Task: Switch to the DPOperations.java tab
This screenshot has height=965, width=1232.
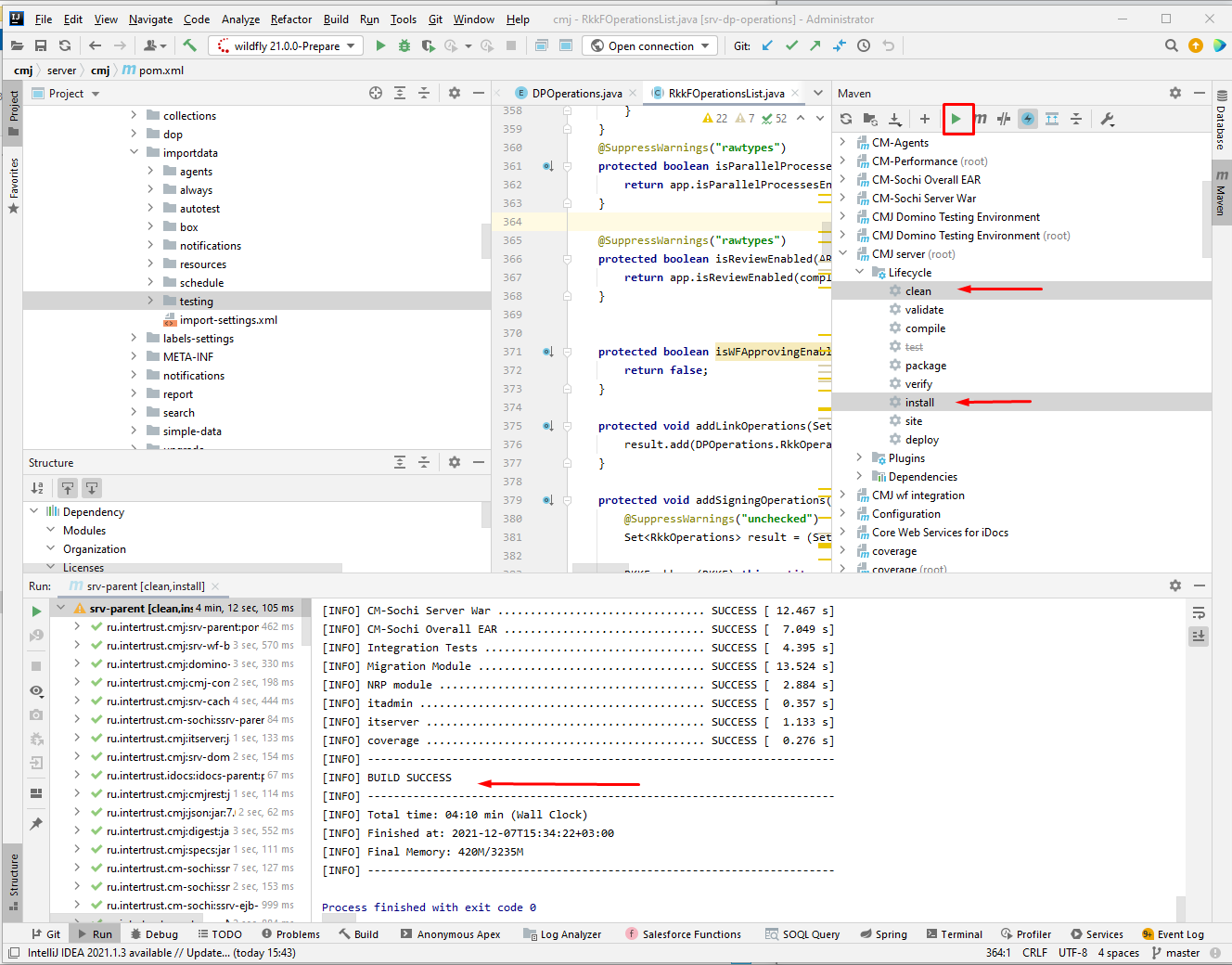Action: tap(569, 93)
